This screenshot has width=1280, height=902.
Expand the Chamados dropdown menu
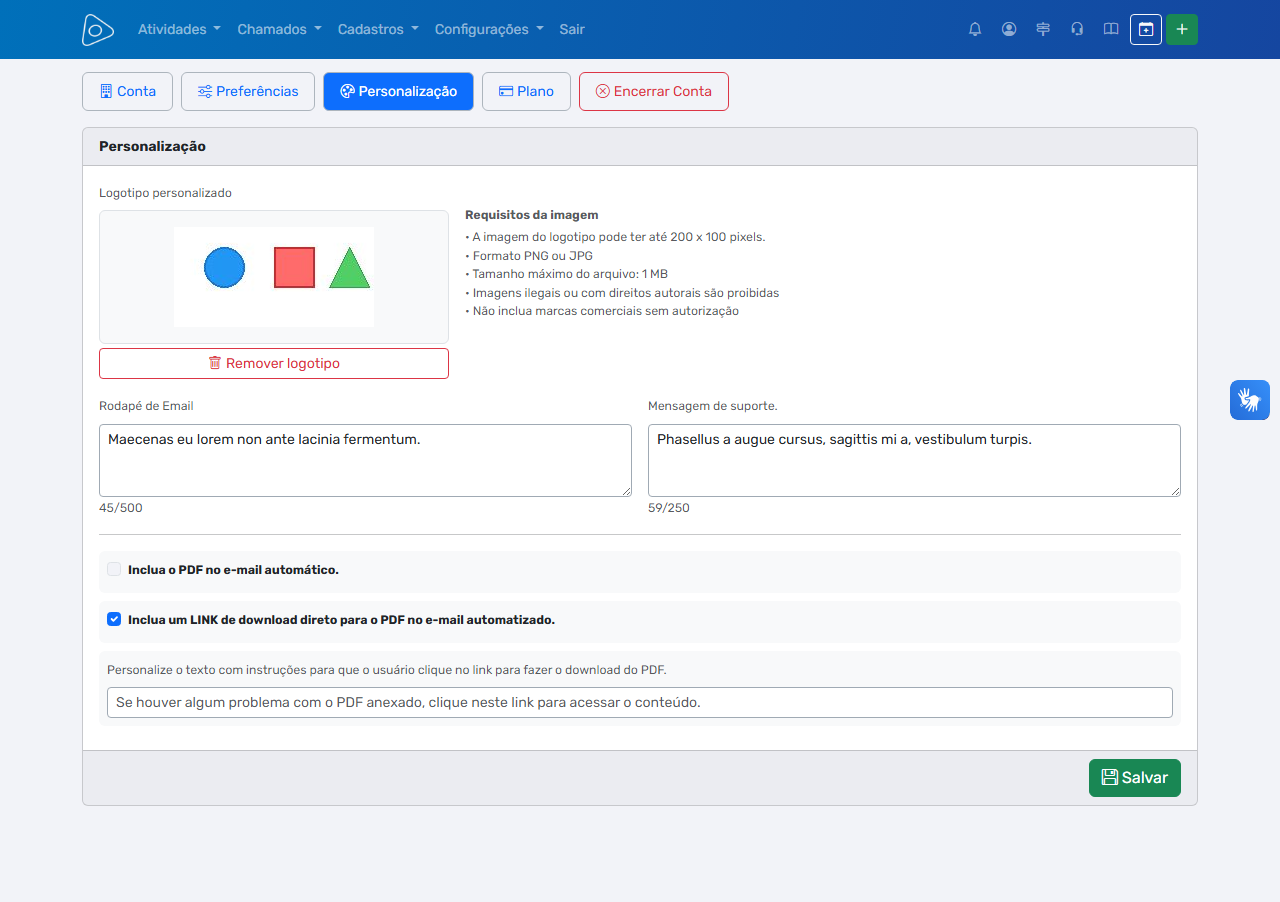pos(279,29)
